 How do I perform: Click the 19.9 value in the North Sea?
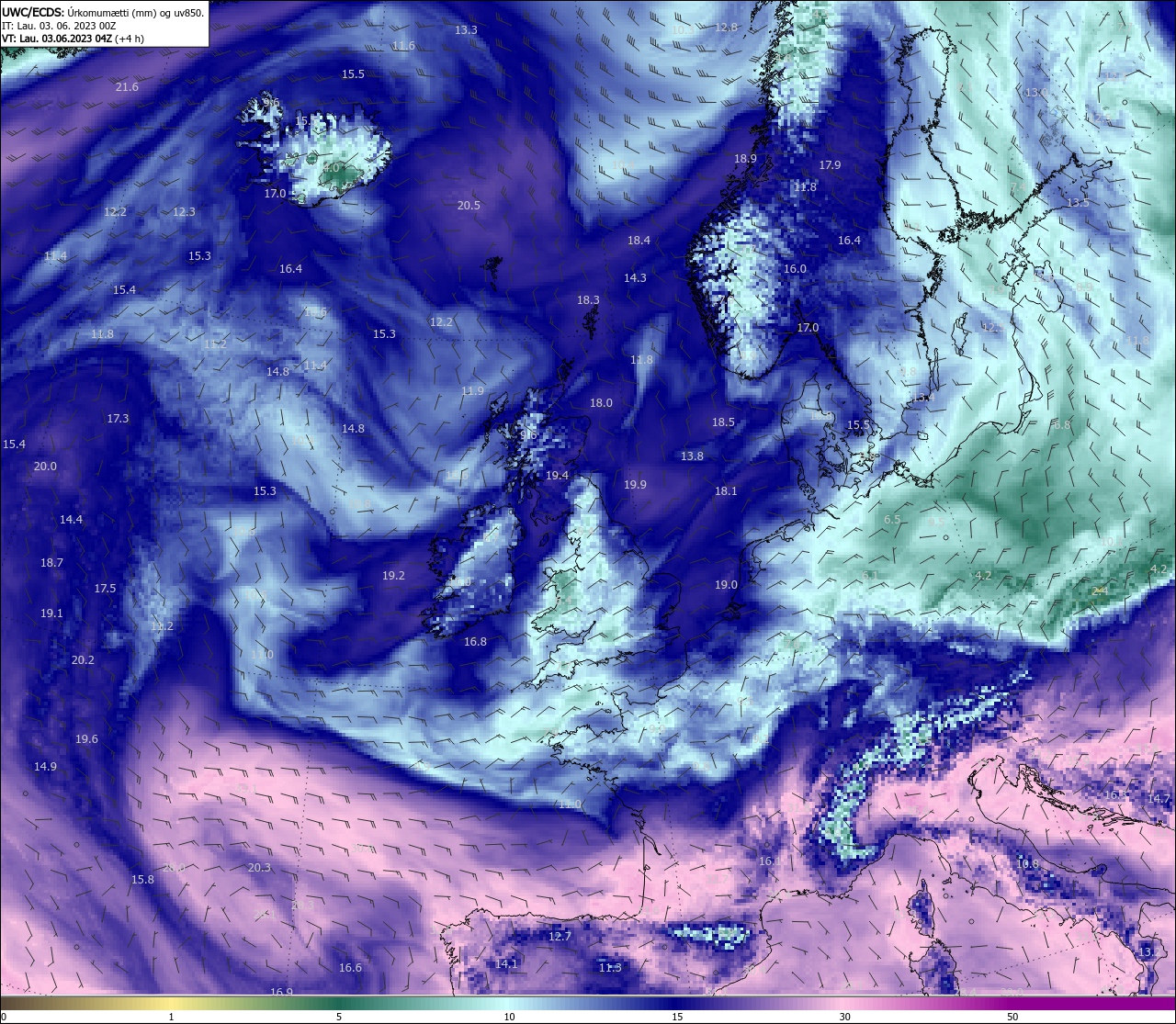635,485
